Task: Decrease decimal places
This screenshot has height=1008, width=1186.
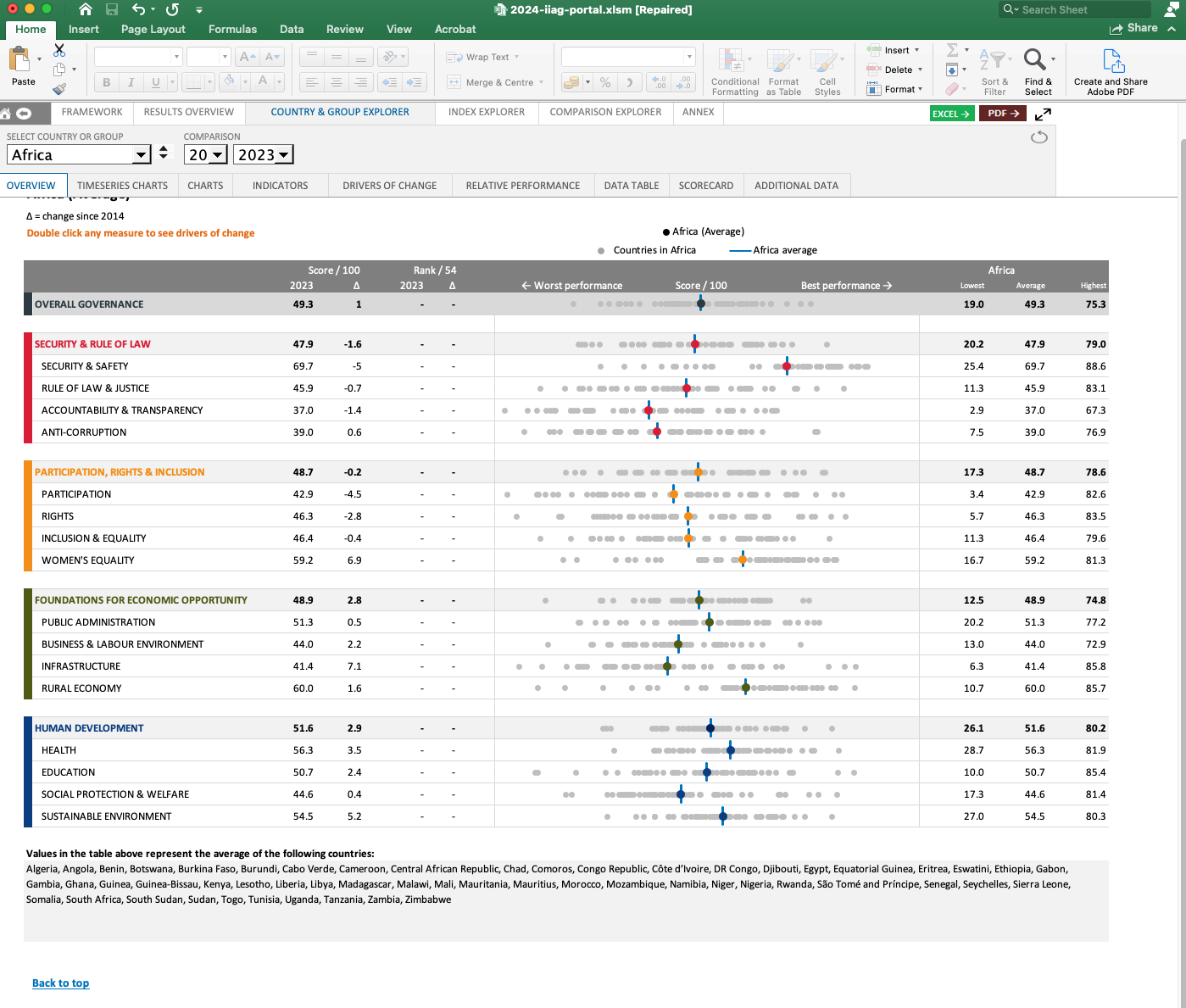Action: pos(684,82)
